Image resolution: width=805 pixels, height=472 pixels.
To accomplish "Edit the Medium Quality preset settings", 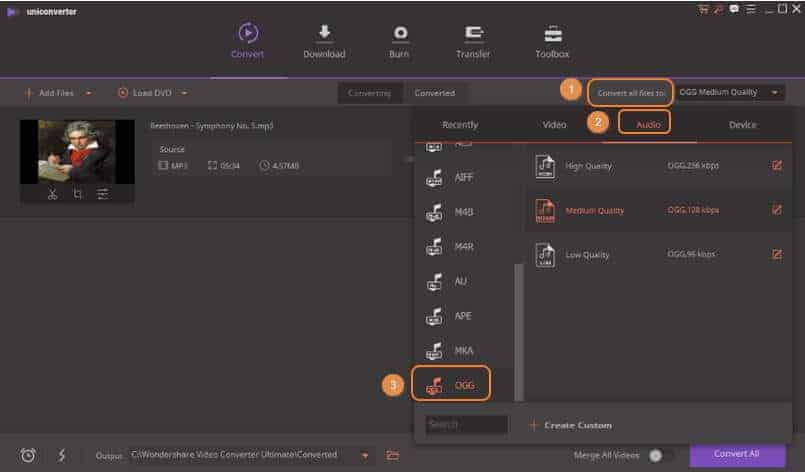I will pos(777,210).
